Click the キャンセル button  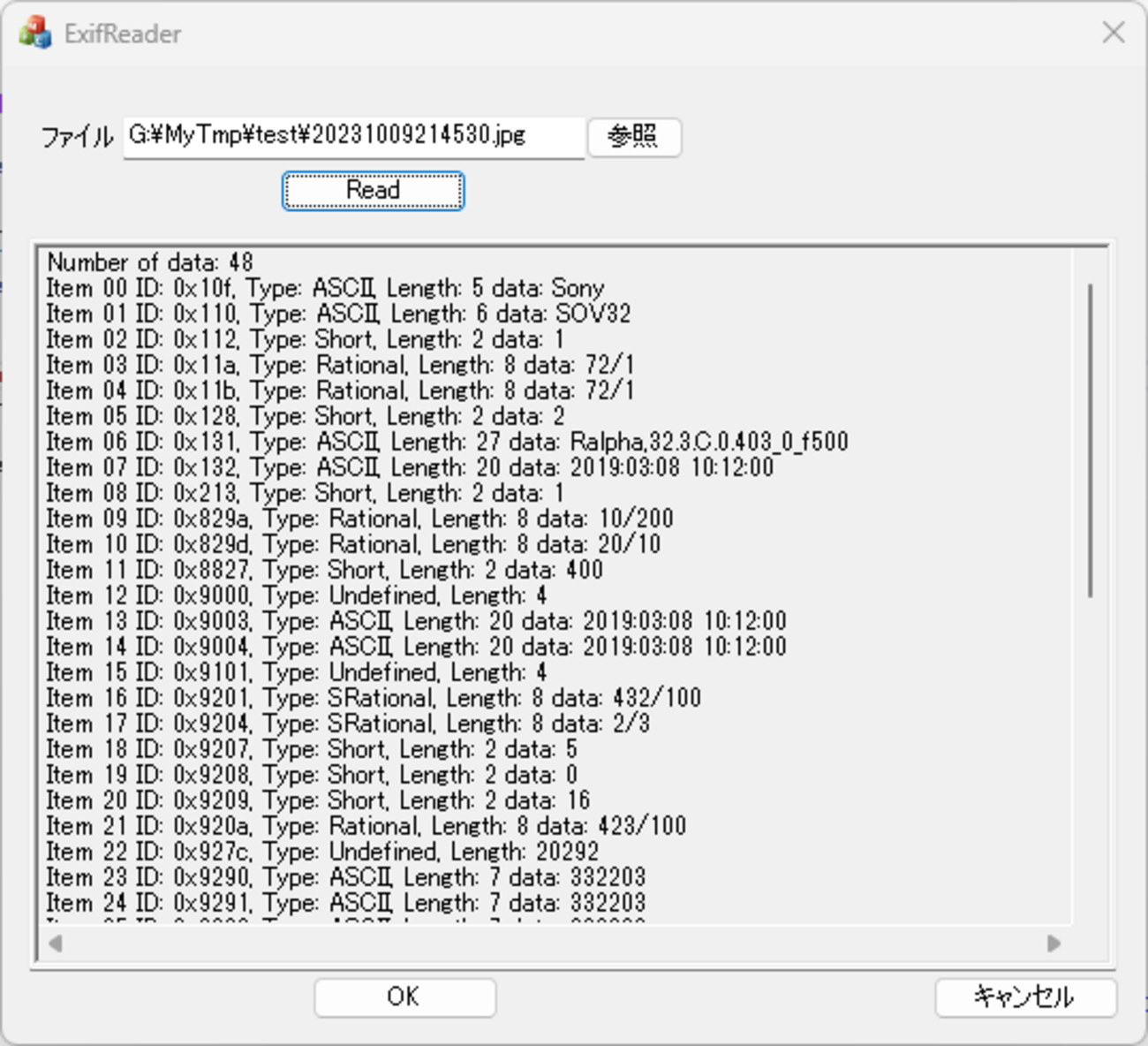pos(1025,997)
